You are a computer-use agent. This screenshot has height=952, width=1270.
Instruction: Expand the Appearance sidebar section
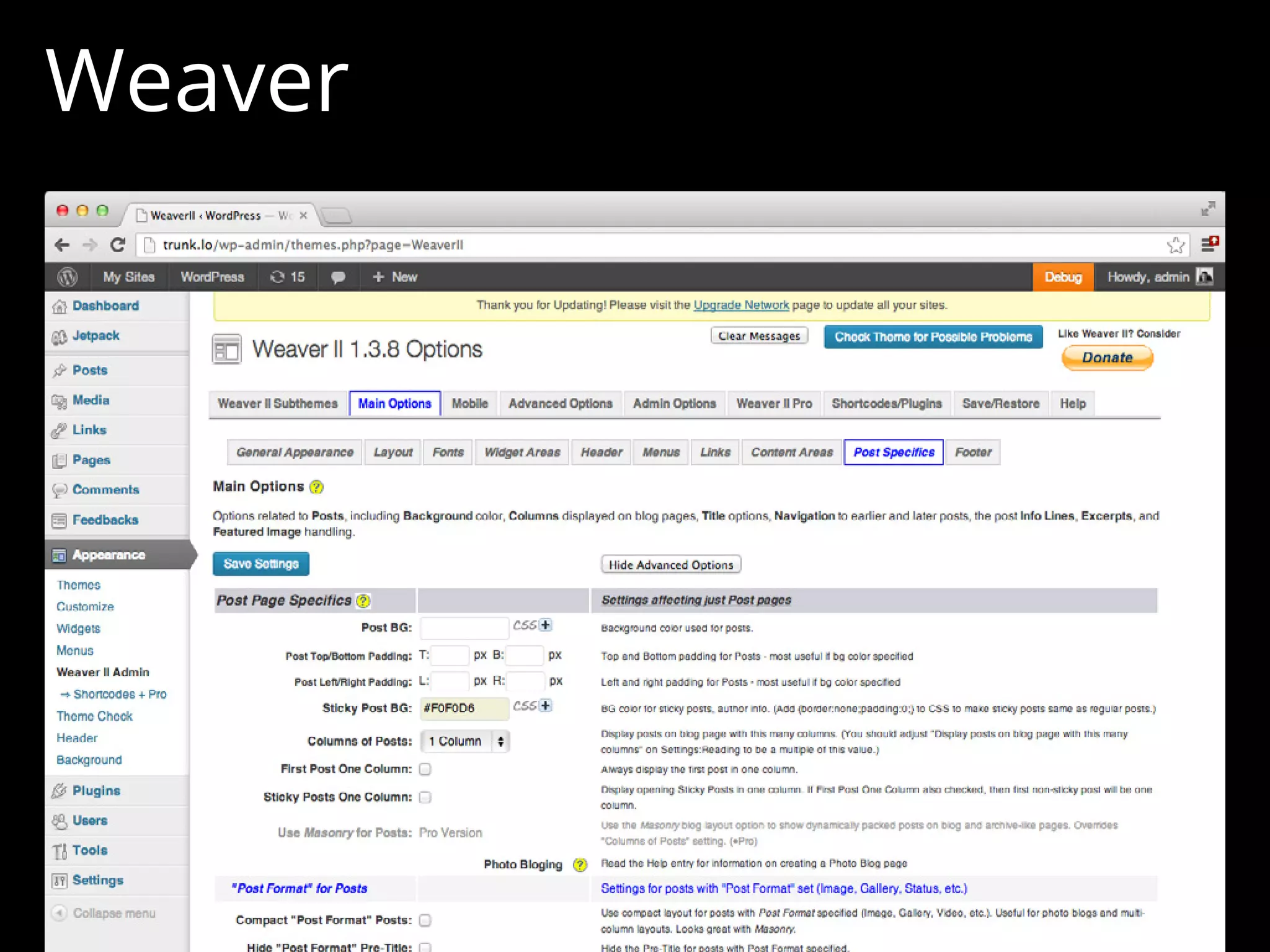(118, 555)
